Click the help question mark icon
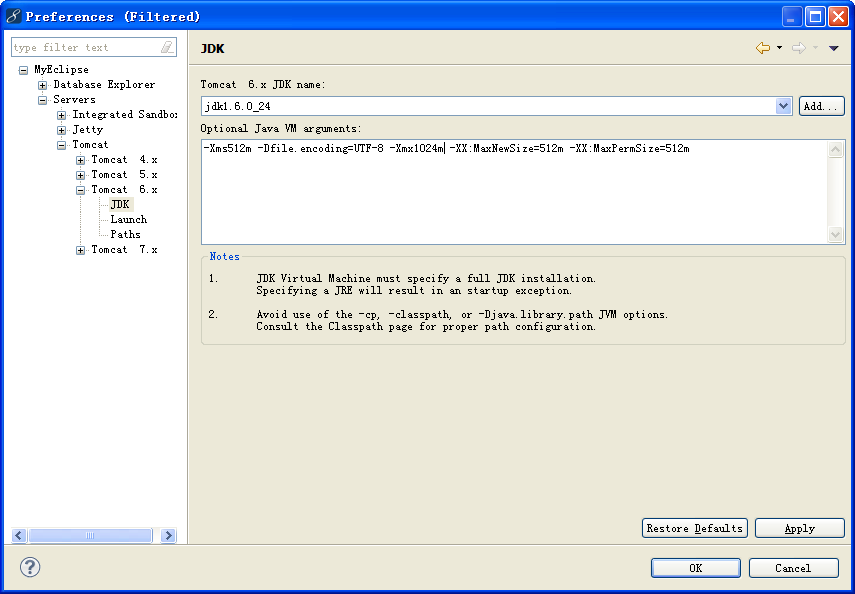This screenshot has height=594, width=855. tap(30, 567)
